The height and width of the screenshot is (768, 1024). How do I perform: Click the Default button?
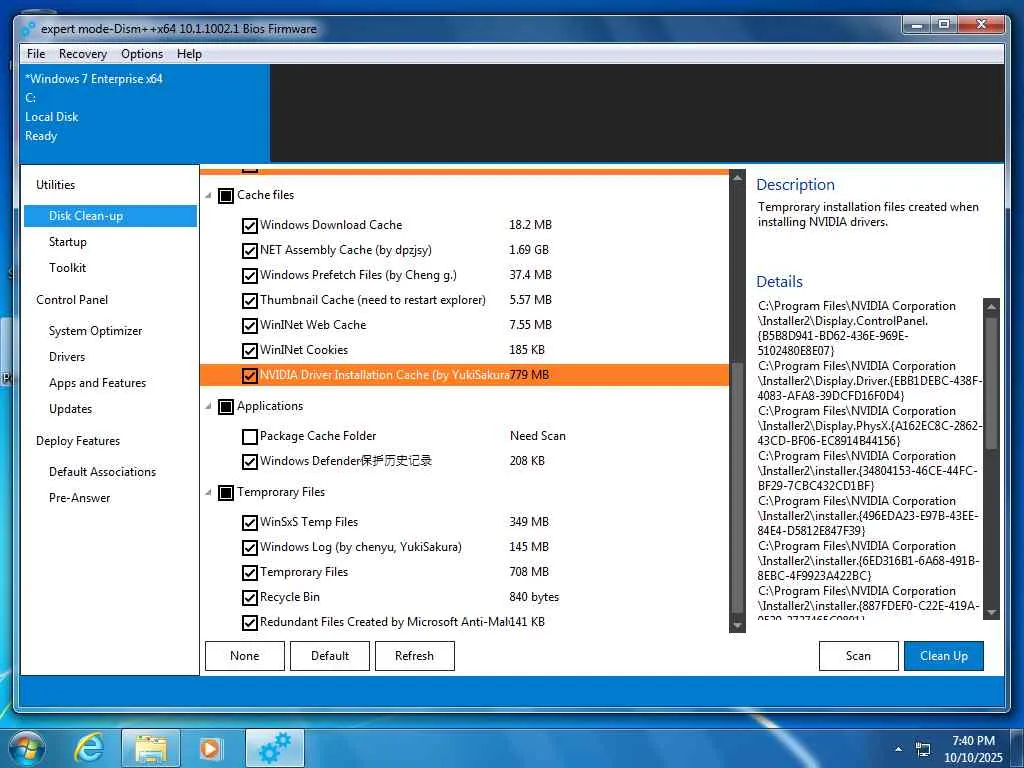click(x=330, y=656)
